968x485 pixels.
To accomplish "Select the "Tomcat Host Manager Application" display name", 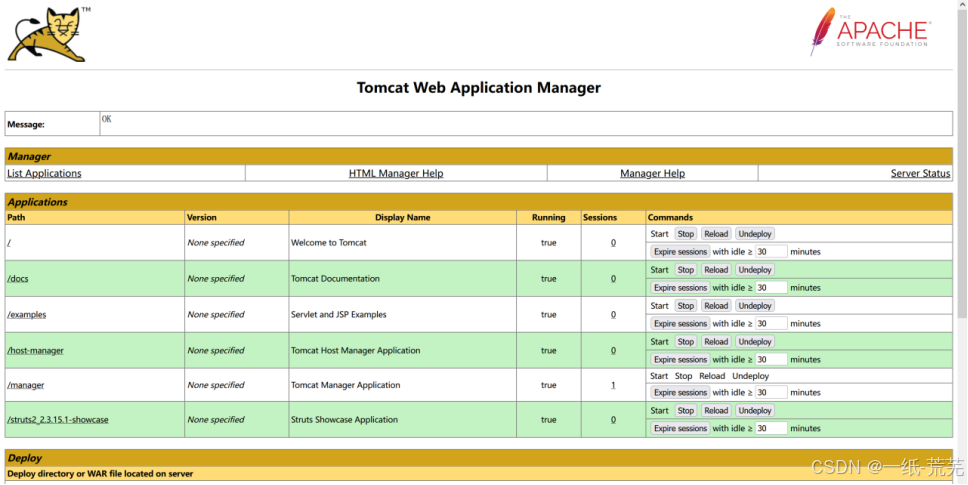I will pyautogui.click(x=356, y=350).
